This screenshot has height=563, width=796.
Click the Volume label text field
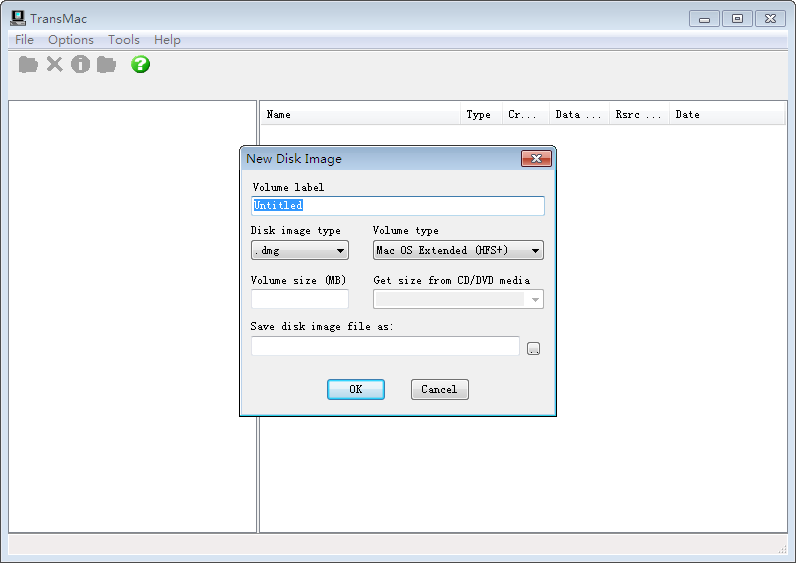pyautogui.click(x=397, y=206)
